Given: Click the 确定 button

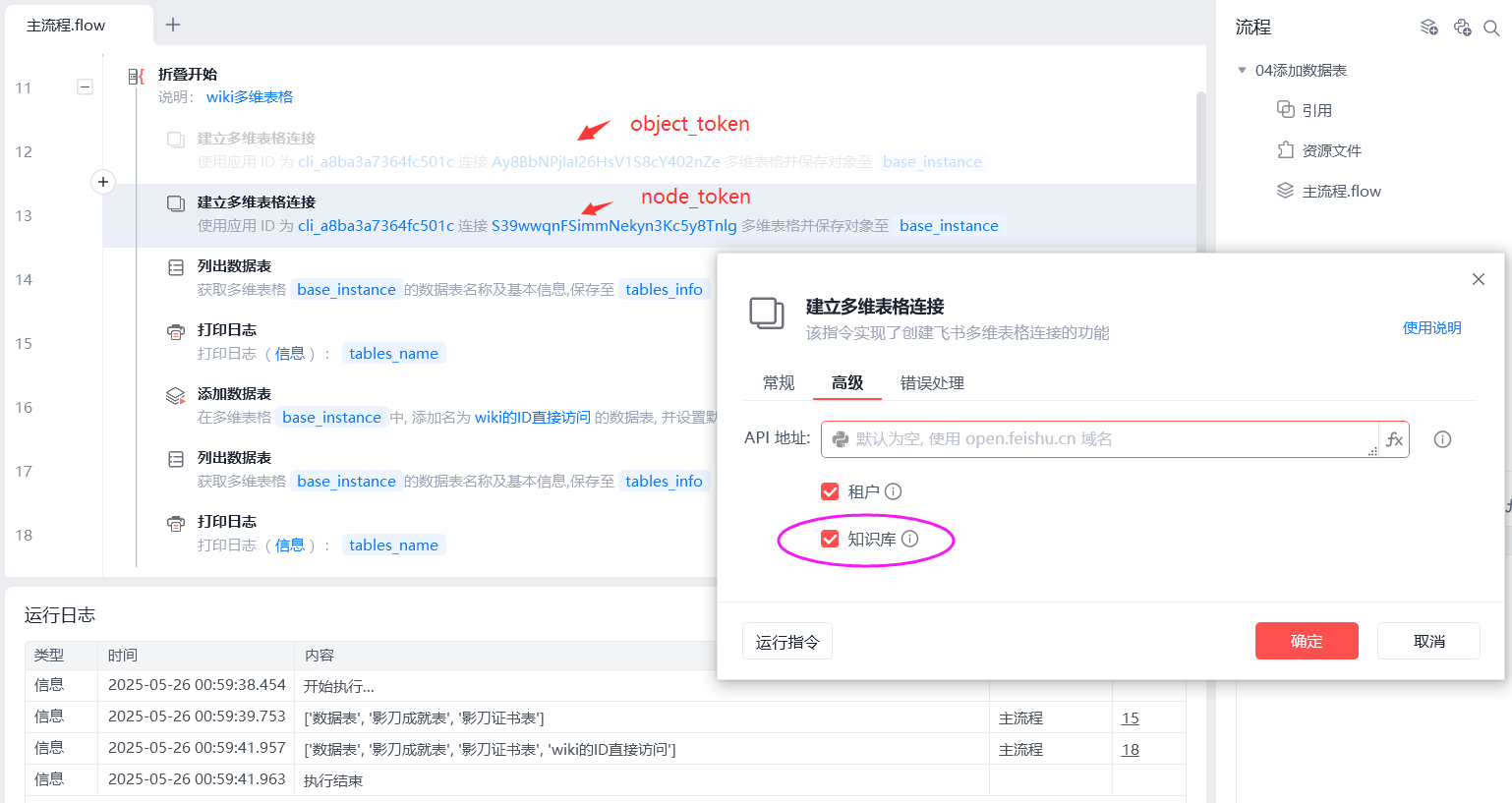Looking at the screenshot, I should [1306, 641].
